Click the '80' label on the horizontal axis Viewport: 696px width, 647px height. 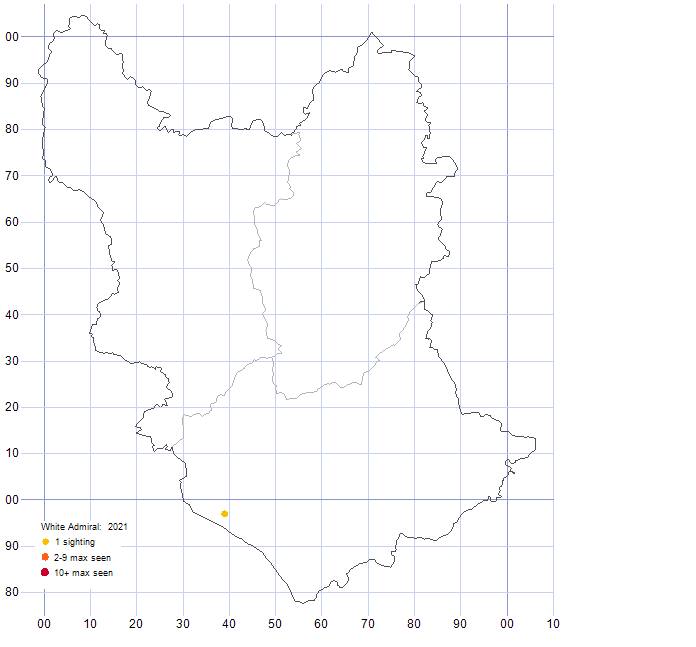(x=414, y=623)
